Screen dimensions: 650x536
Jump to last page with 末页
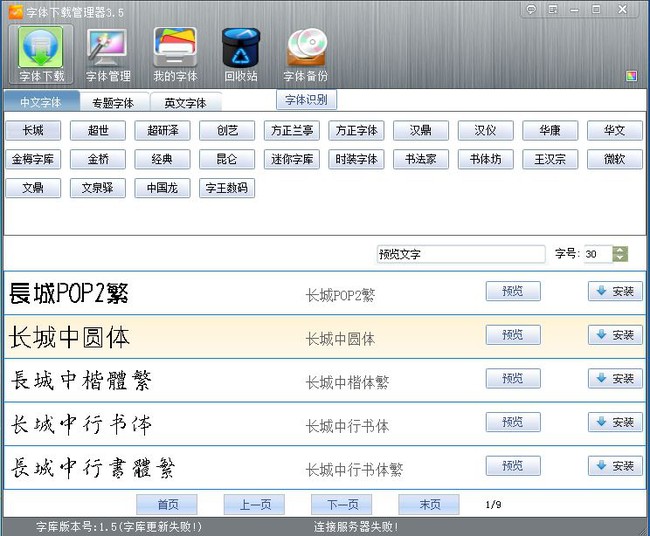(428, 505)
